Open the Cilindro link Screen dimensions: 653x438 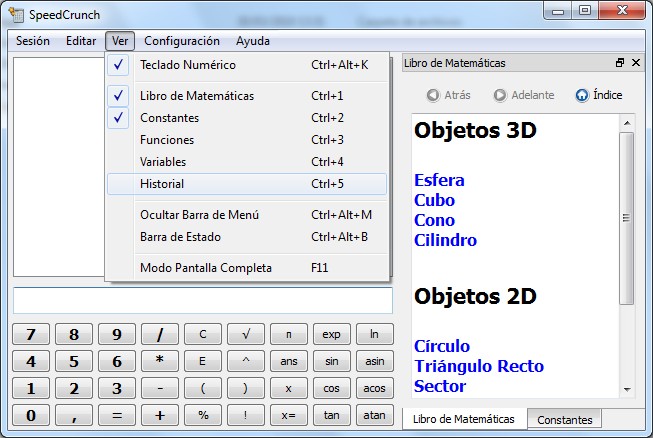[445, 240]
